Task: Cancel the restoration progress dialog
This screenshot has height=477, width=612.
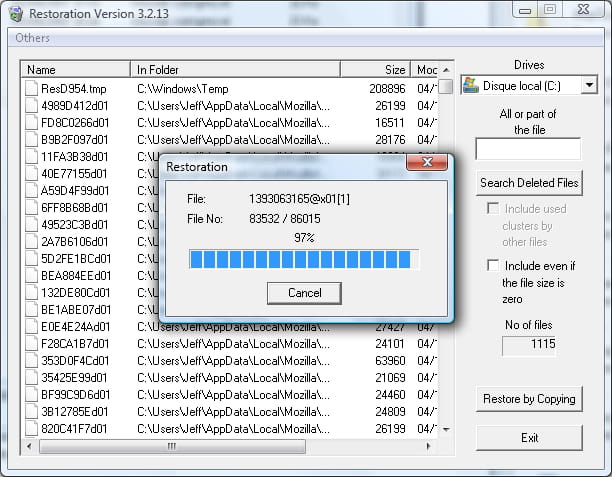Action: point(305,293)
